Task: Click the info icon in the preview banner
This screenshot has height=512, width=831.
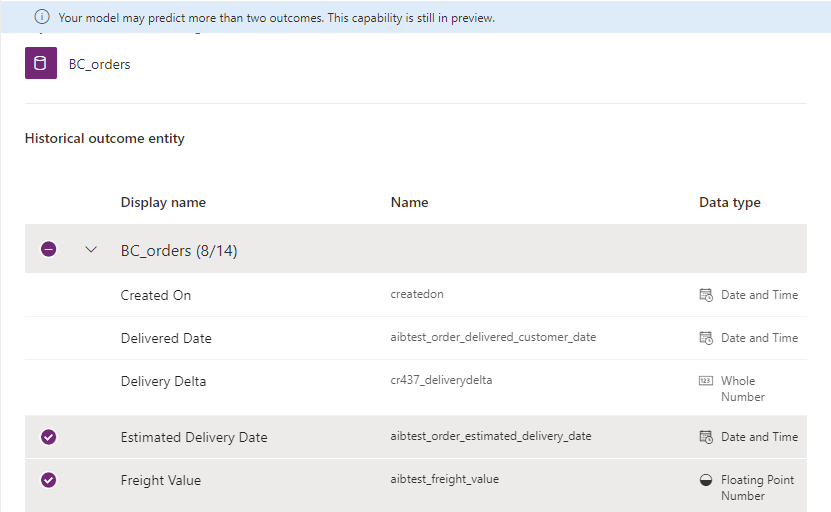Action: point(42,18)
